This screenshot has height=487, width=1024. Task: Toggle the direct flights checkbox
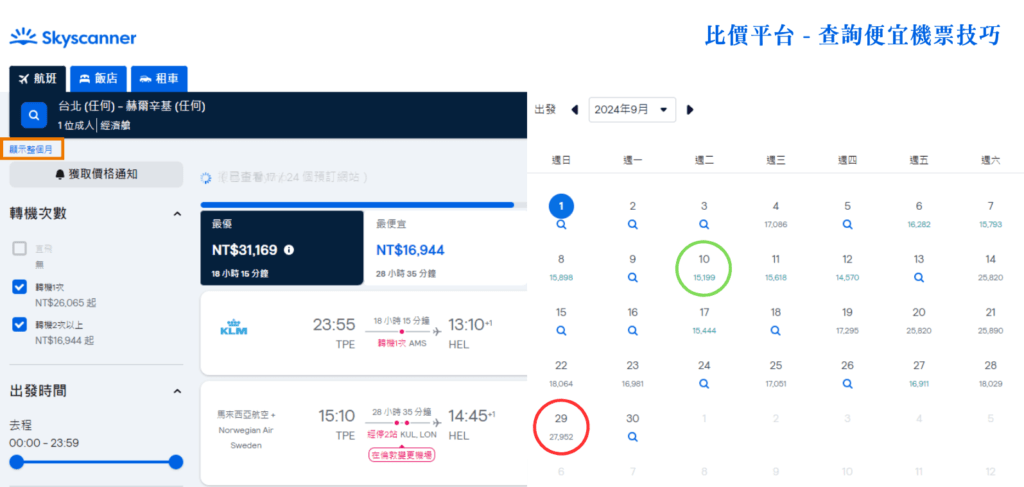coord(20,248)
